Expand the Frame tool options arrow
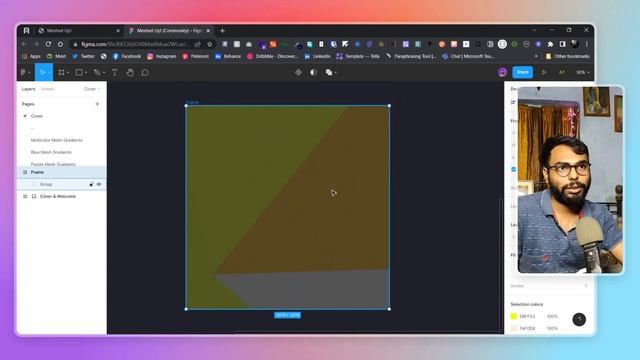640x360 pixels. click(68, 73)
